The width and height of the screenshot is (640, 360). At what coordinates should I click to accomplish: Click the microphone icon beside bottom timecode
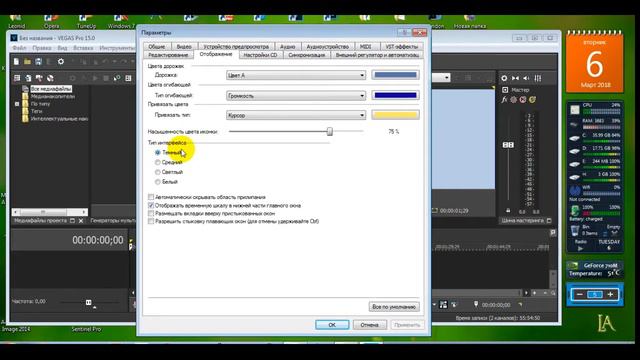pyautogui.click(x=476, y=304)
